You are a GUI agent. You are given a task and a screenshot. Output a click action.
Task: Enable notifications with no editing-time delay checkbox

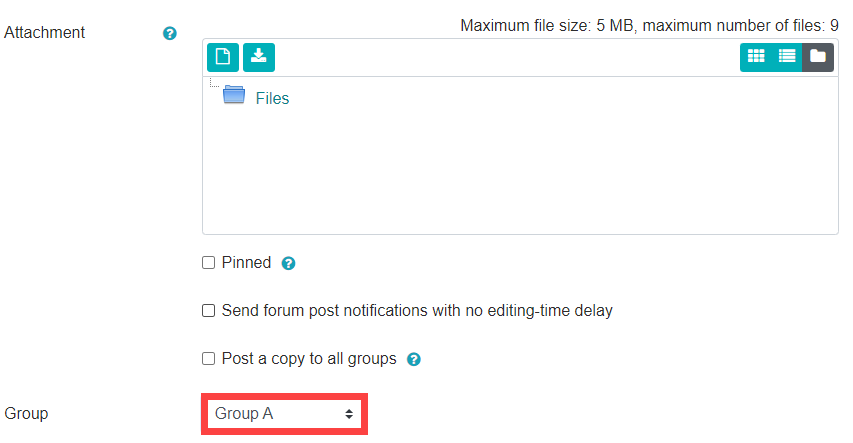tap(208, 311)
